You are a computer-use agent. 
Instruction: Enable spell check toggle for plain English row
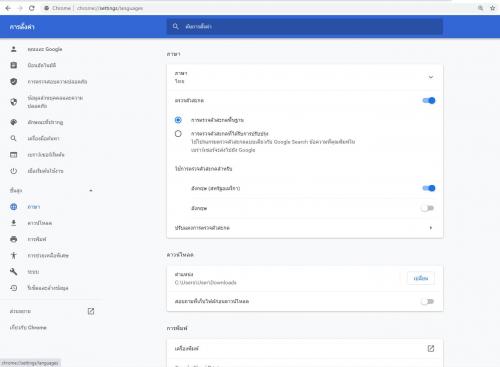click(427, 208)
